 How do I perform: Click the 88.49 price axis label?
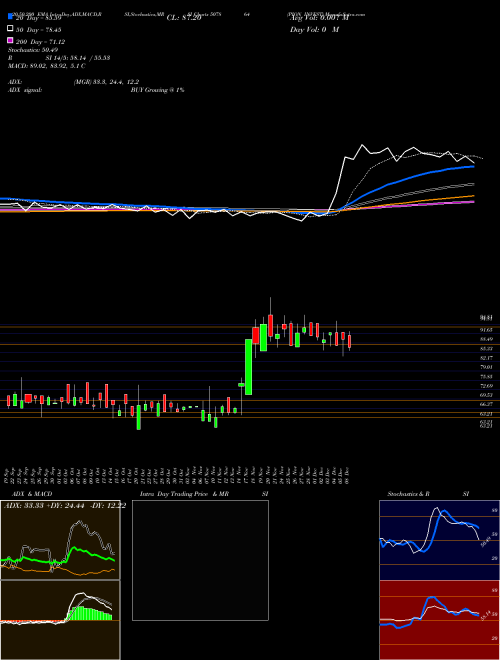point(486,339)
